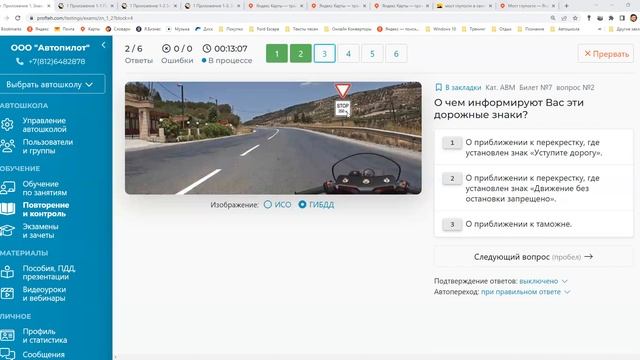Viewport: 640px width, 360px height.
Task: Open Пользователи и группы in the sidebar
Action: [x=48, y=146]
